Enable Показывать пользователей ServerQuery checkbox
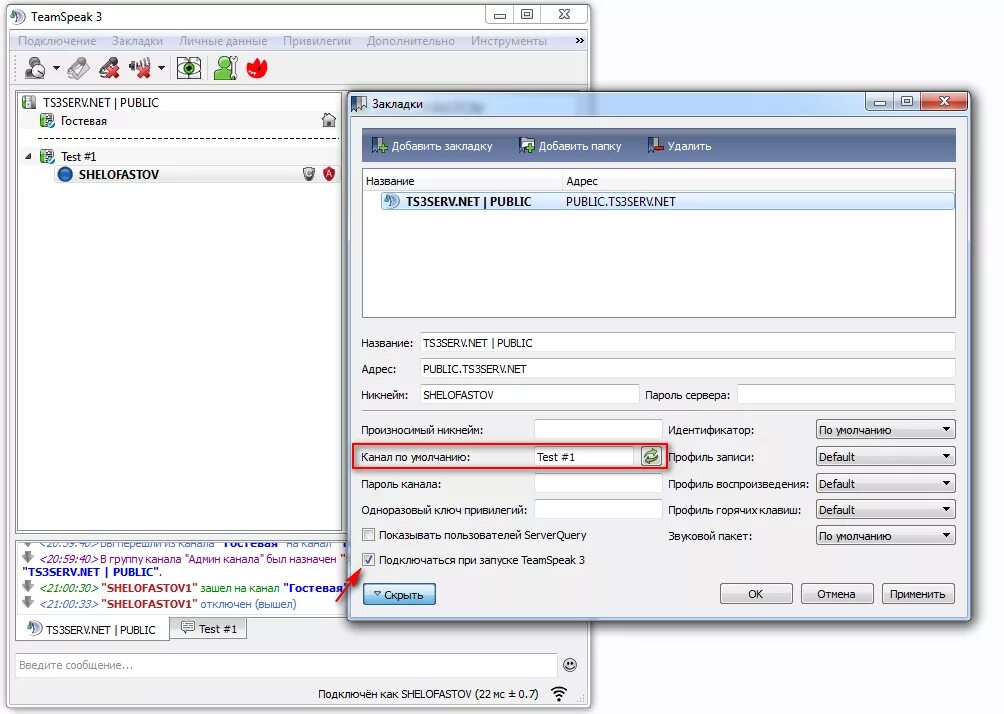This screenshot has height=714, width=1004. (369, 535)
